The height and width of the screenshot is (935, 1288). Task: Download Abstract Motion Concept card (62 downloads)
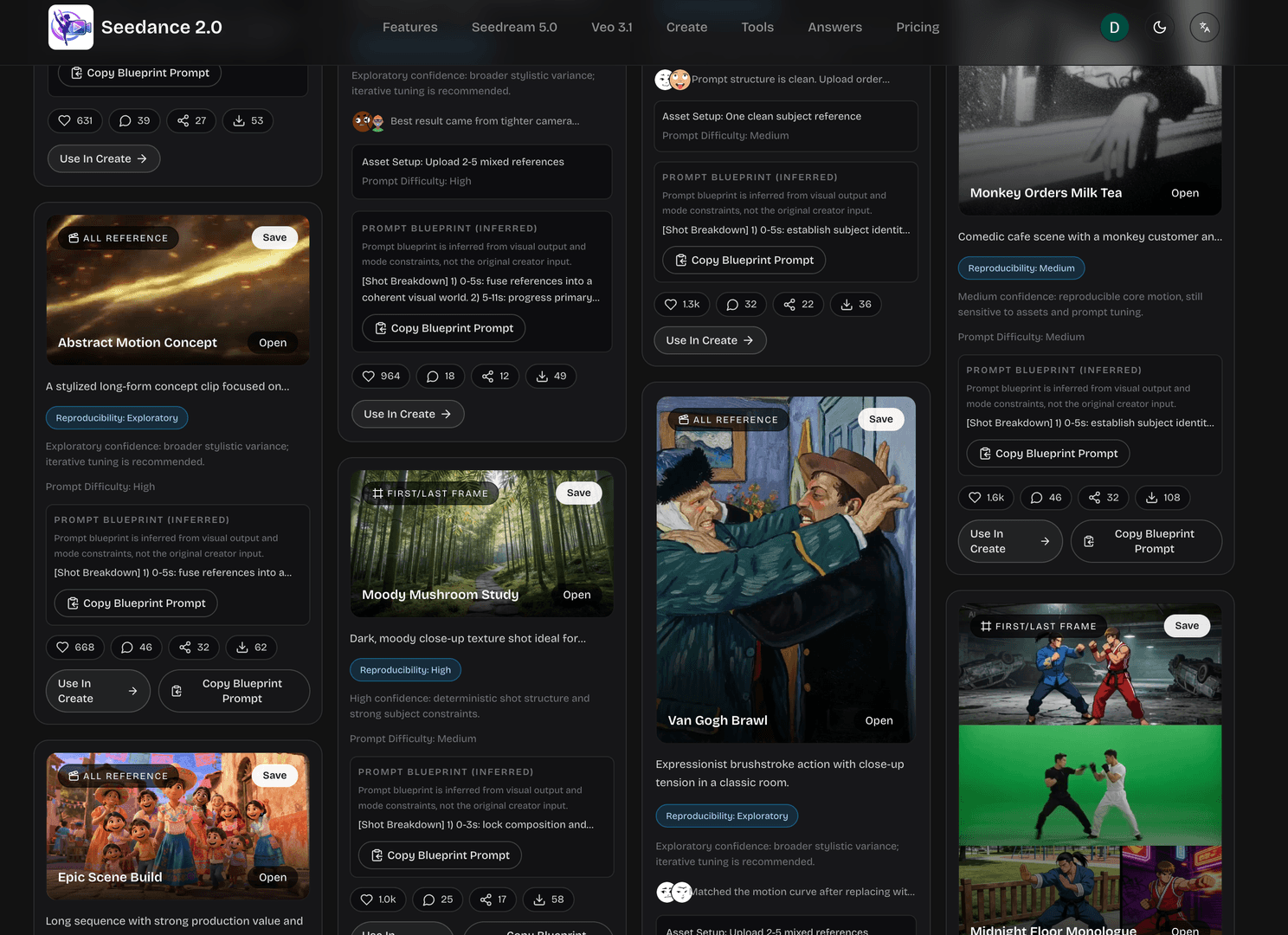pyautogui.click(x=252, y=647)
